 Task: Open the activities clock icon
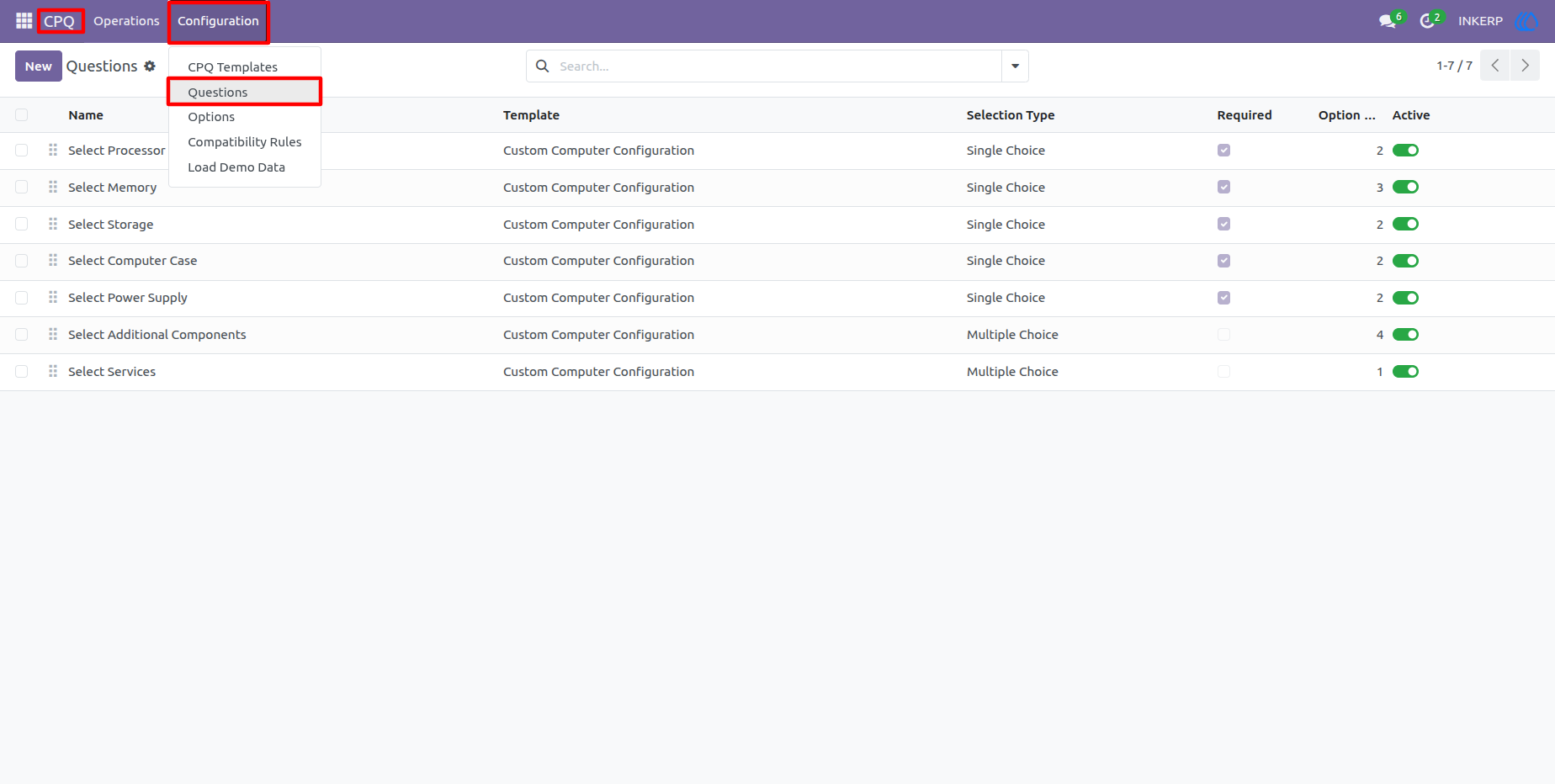[x=1427, y=21]
